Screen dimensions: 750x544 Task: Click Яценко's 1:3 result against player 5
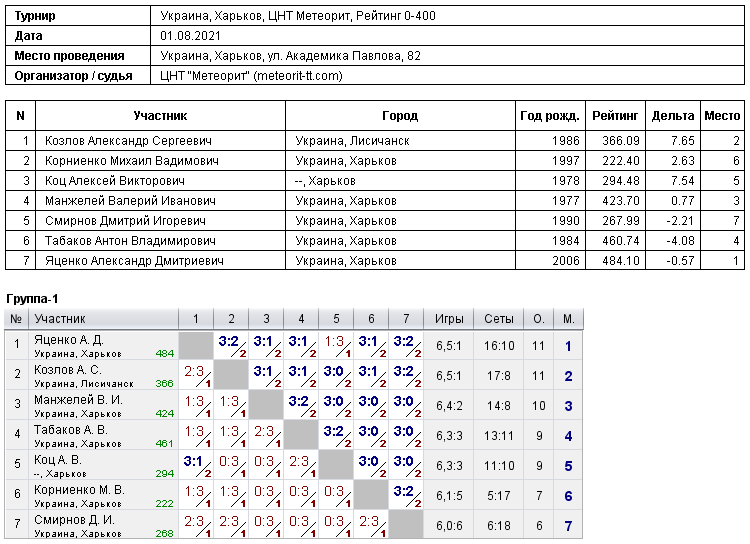[336, 345]
